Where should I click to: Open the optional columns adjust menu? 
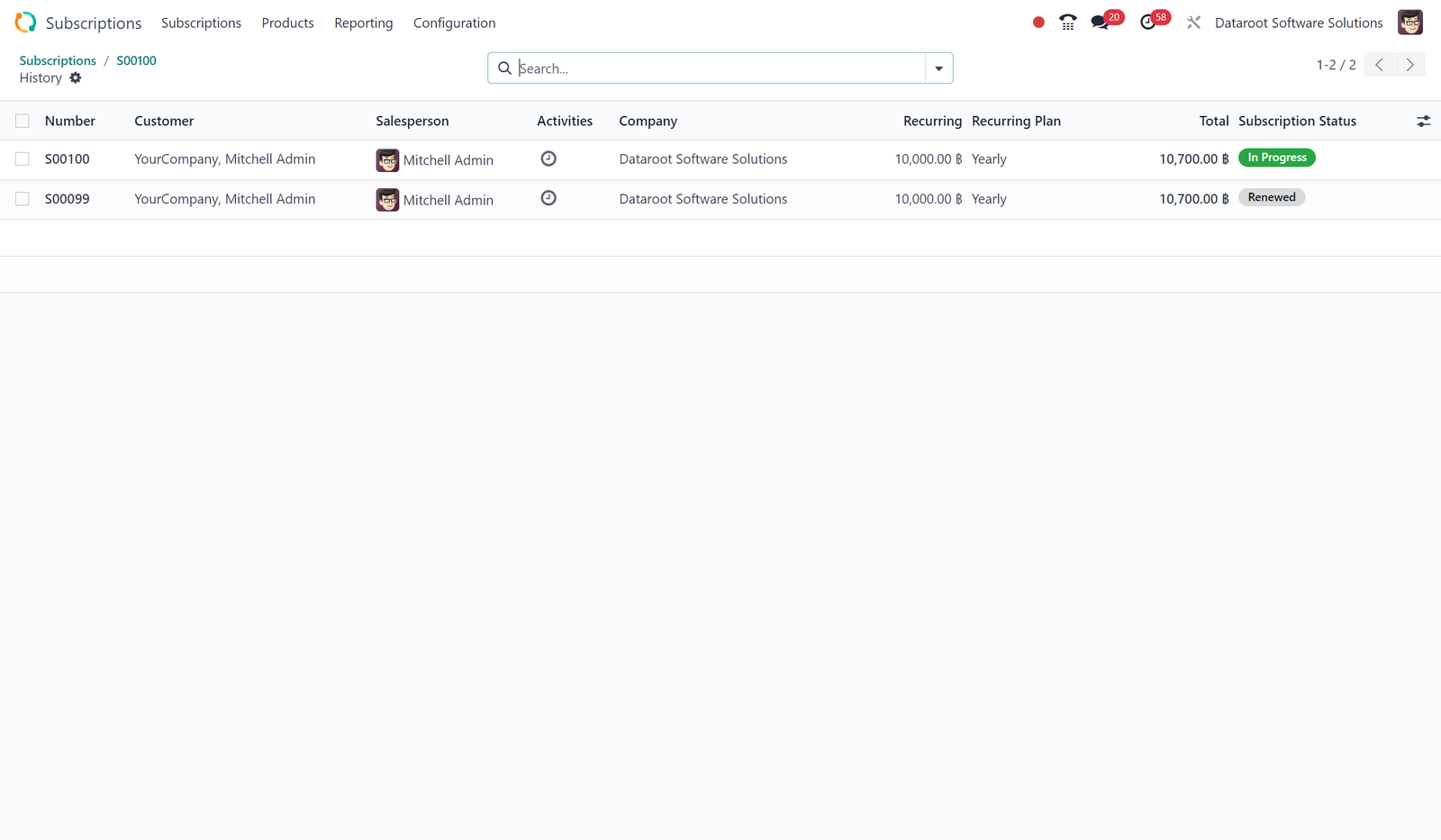tap(1423, 121)
